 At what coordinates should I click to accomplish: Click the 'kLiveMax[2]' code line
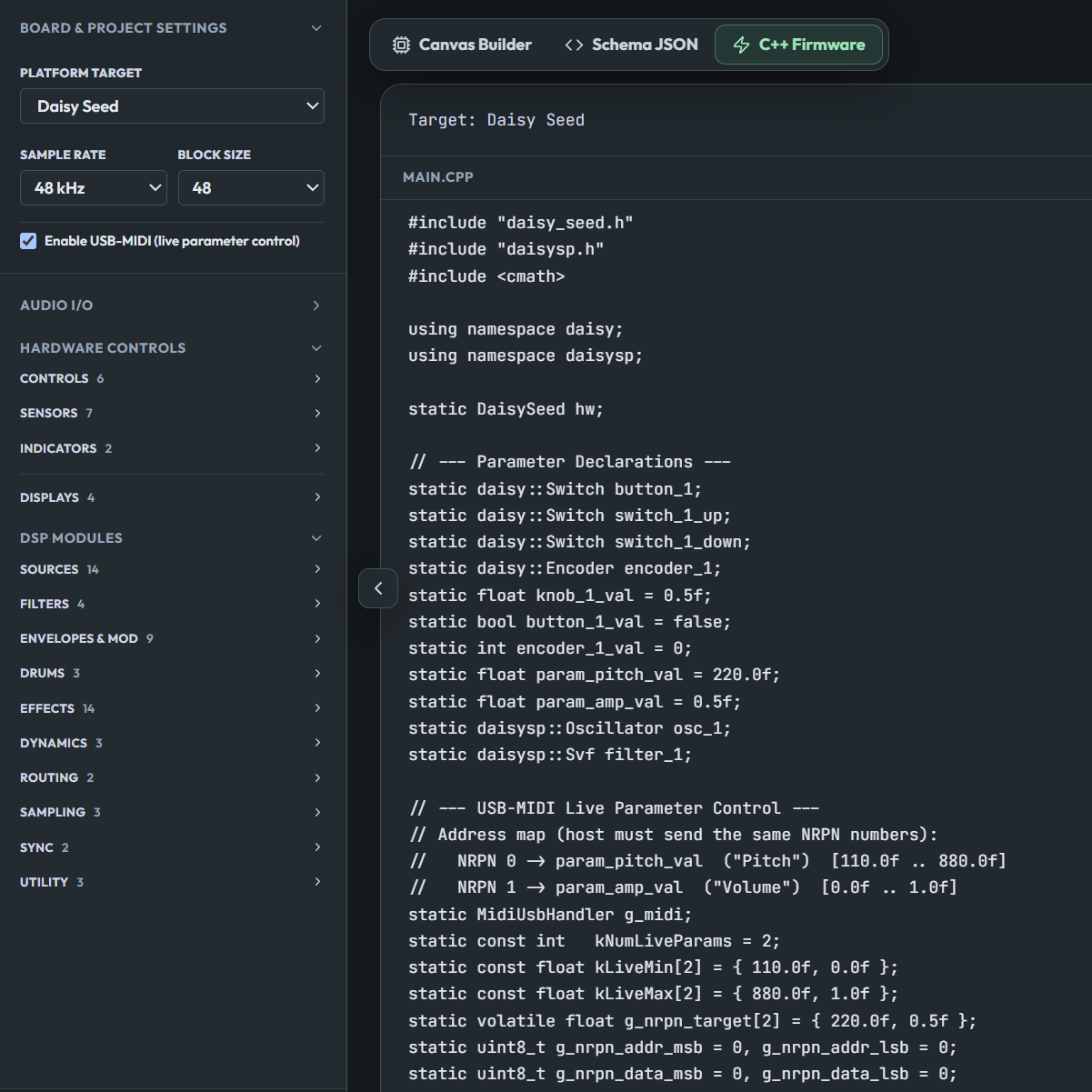pos(654,994)
